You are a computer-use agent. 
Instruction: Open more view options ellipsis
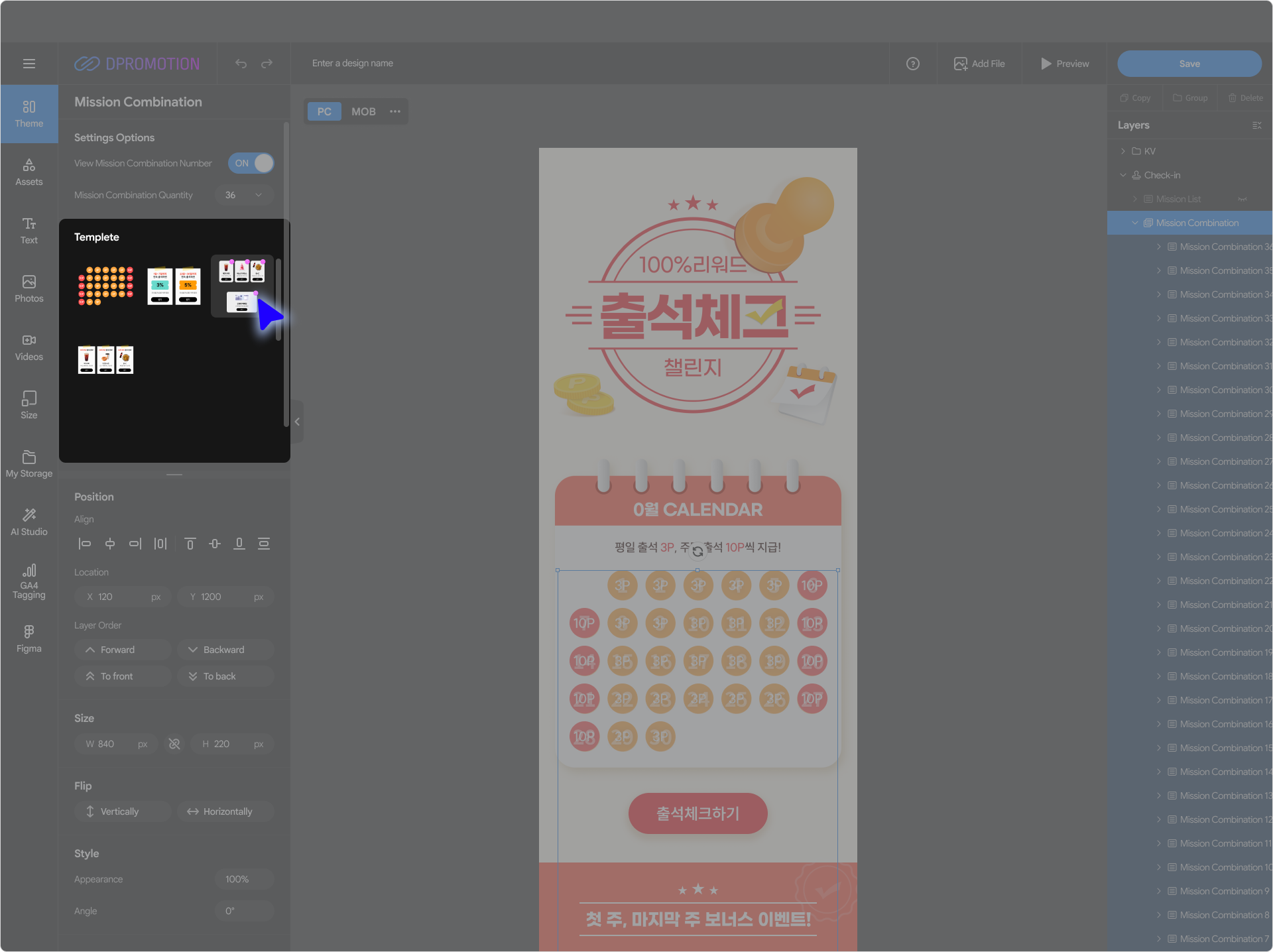pos(395,111)
